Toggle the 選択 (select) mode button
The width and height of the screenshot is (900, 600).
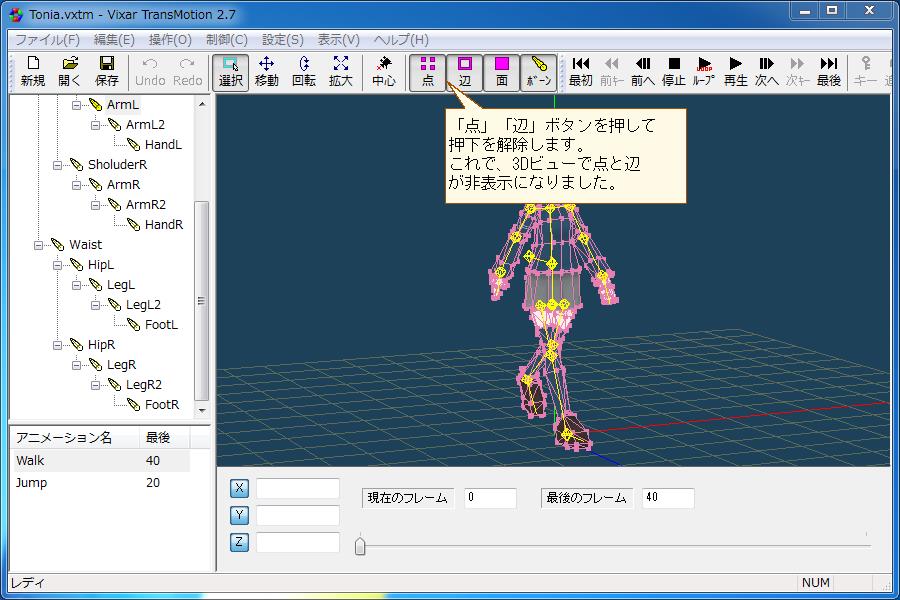pyautogui.click(x=228, y=70)
